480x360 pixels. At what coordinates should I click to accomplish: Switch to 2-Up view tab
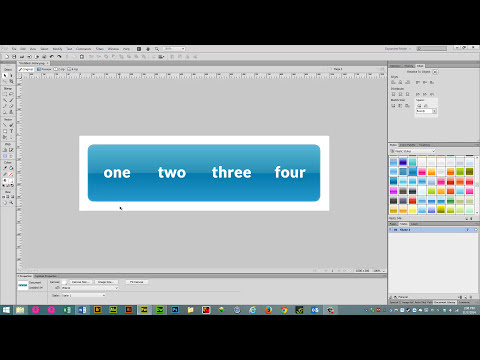60,69
